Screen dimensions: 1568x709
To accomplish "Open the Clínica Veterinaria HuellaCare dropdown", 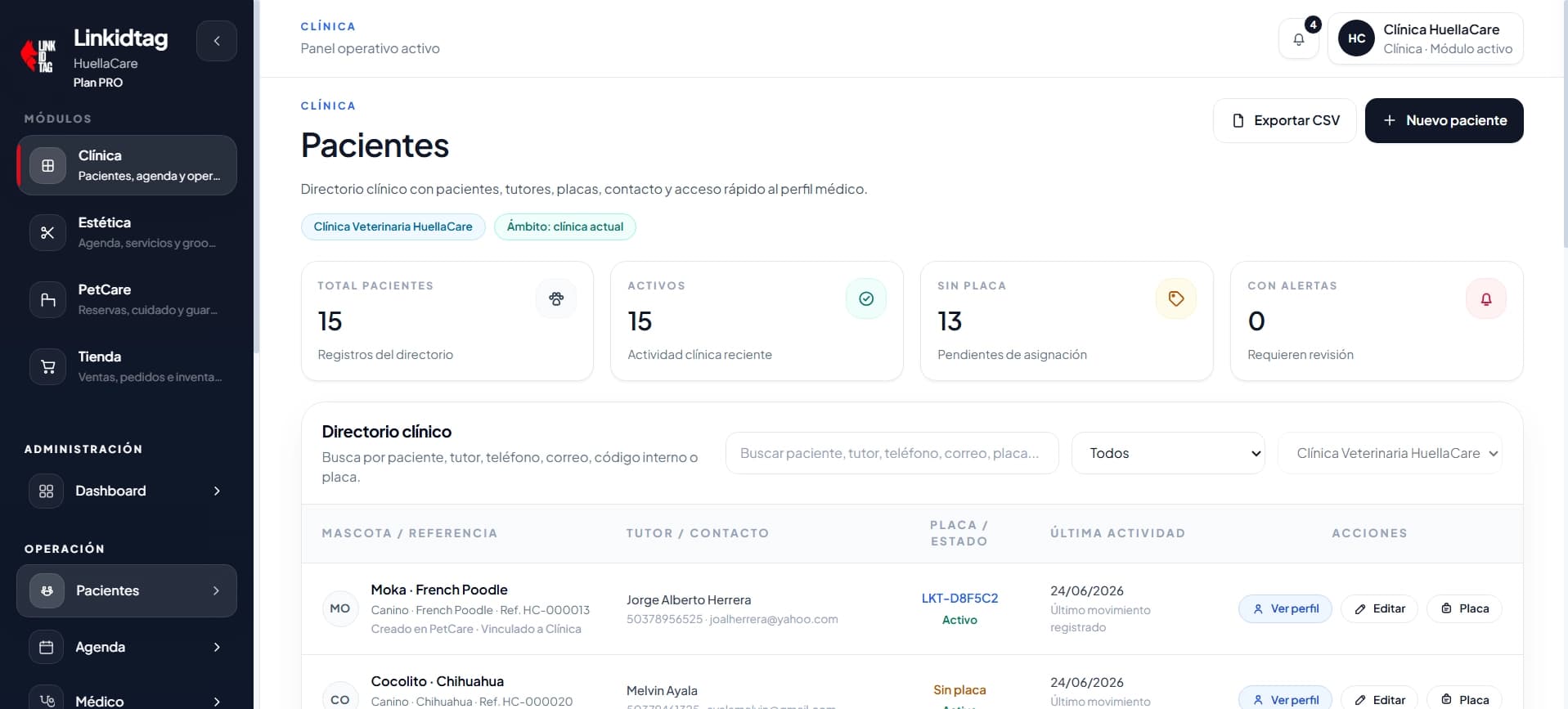I will pyautogui.click(x=1391, y=453).
